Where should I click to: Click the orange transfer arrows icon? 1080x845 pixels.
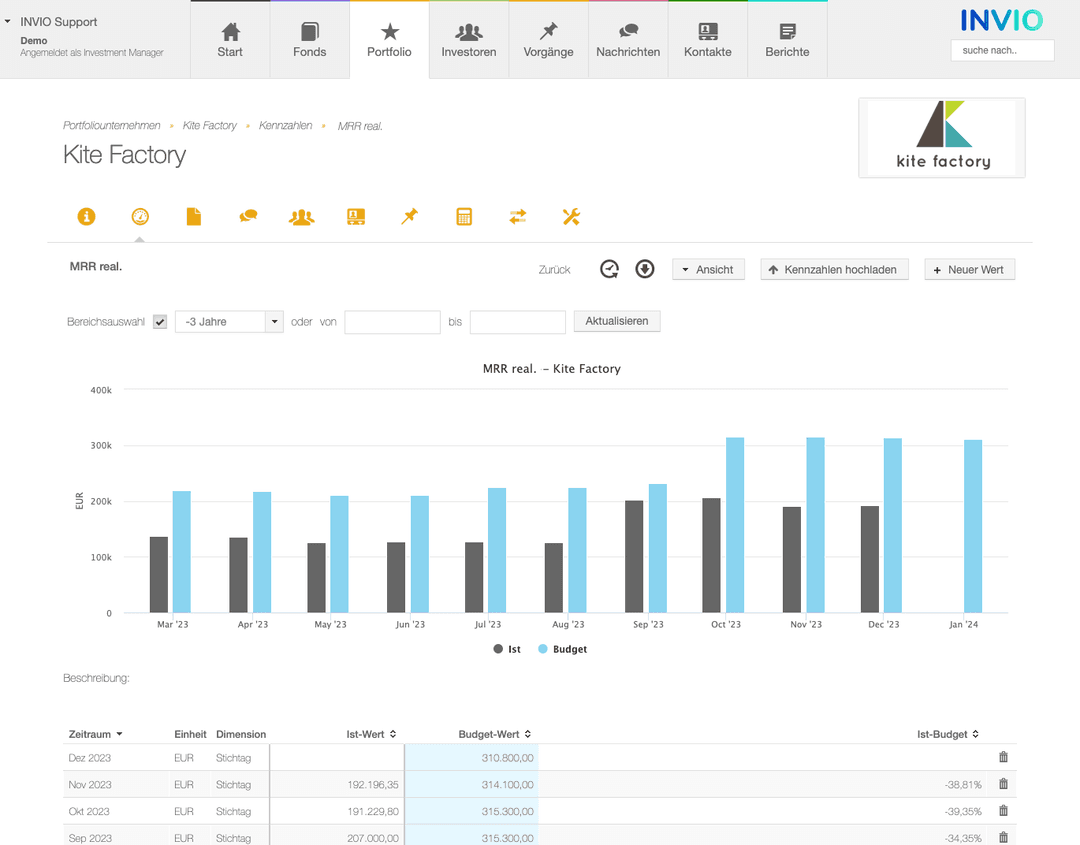coord(517,217)
